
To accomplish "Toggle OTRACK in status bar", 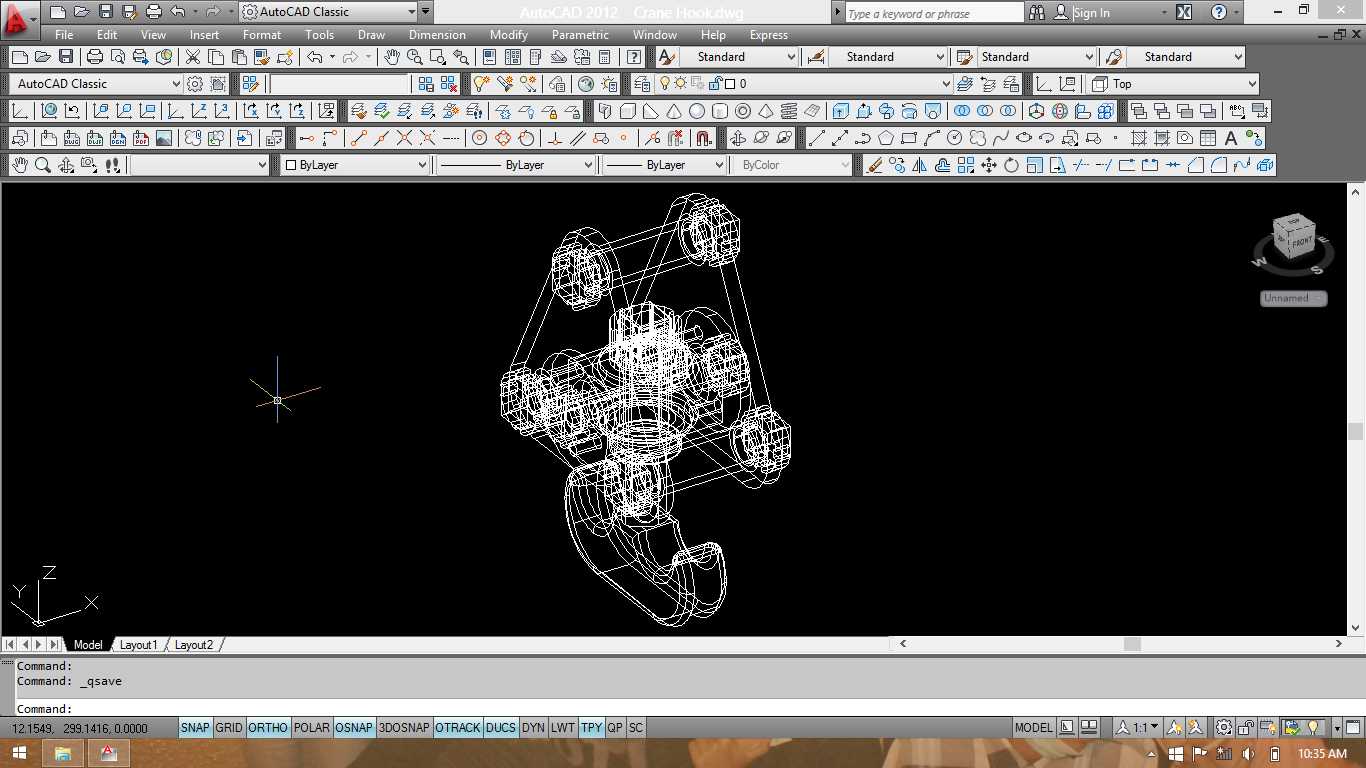I will pyautogui.click(x=458, y=728).
